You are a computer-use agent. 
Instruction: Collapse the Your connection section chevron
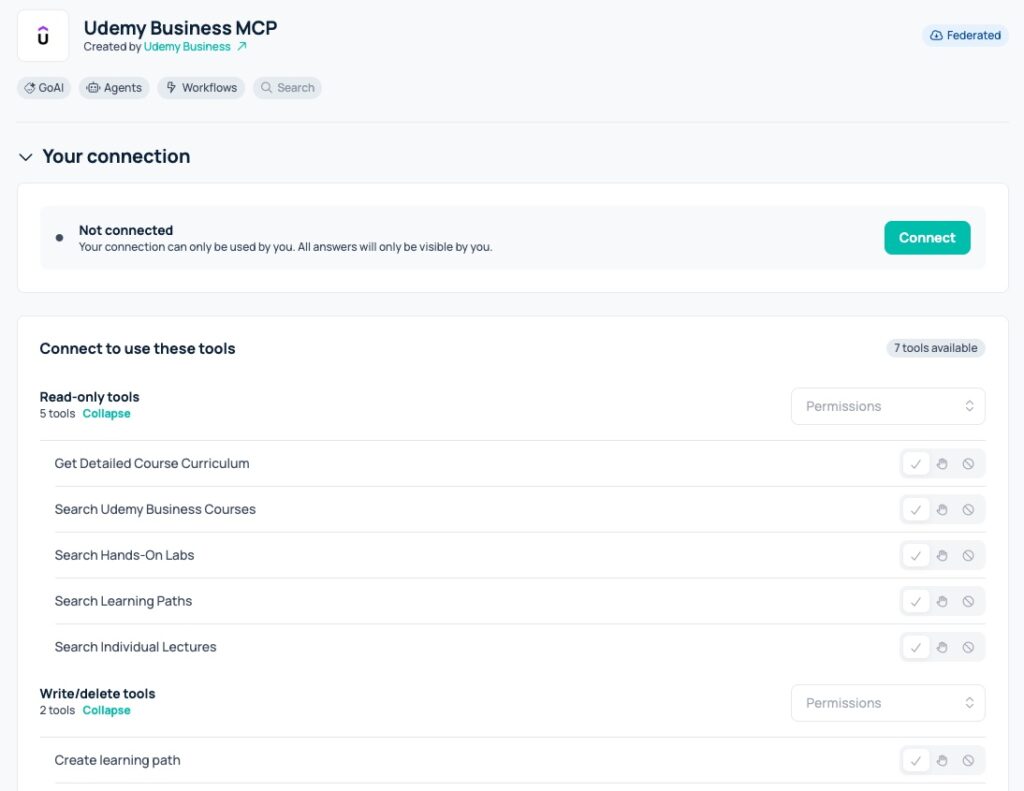[25, 157]
